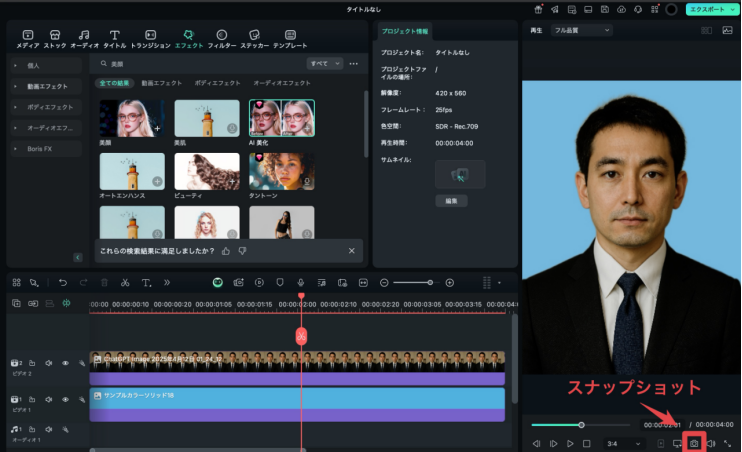Click the voiceover microphone icon

pos(300,283)
